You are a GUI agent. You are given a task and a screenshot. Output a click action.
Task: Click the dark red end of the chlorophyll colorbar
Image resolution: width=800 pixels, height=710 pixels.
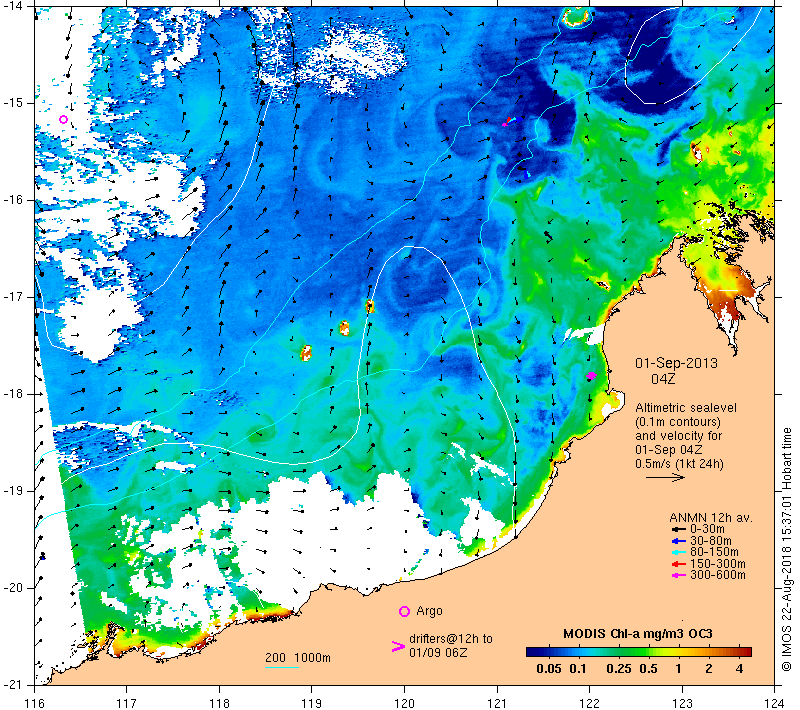pyautogui.click(x=746, y=652)
